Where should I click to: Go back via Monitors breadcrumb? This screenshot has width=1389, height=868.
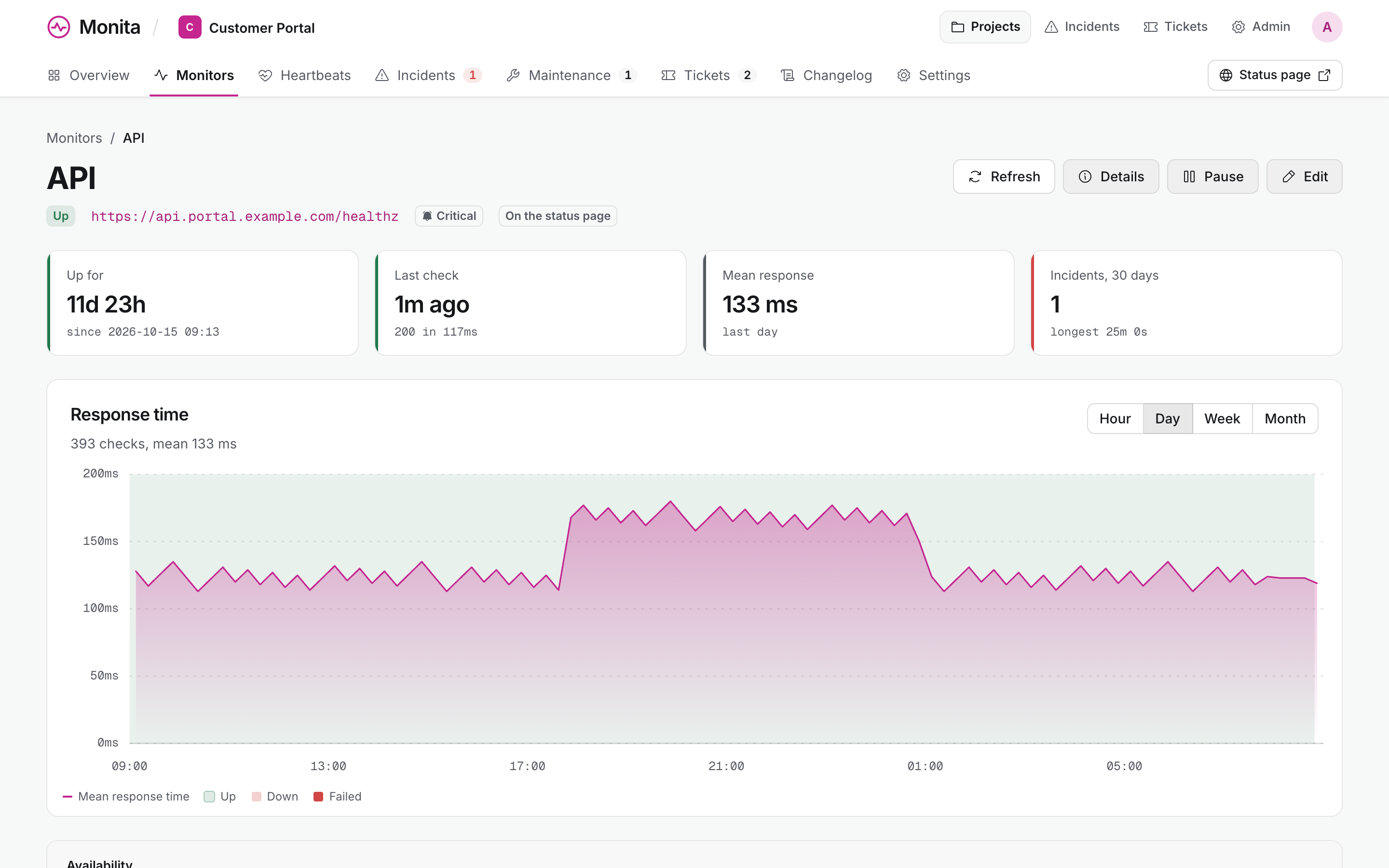click(x=74, y=138)
